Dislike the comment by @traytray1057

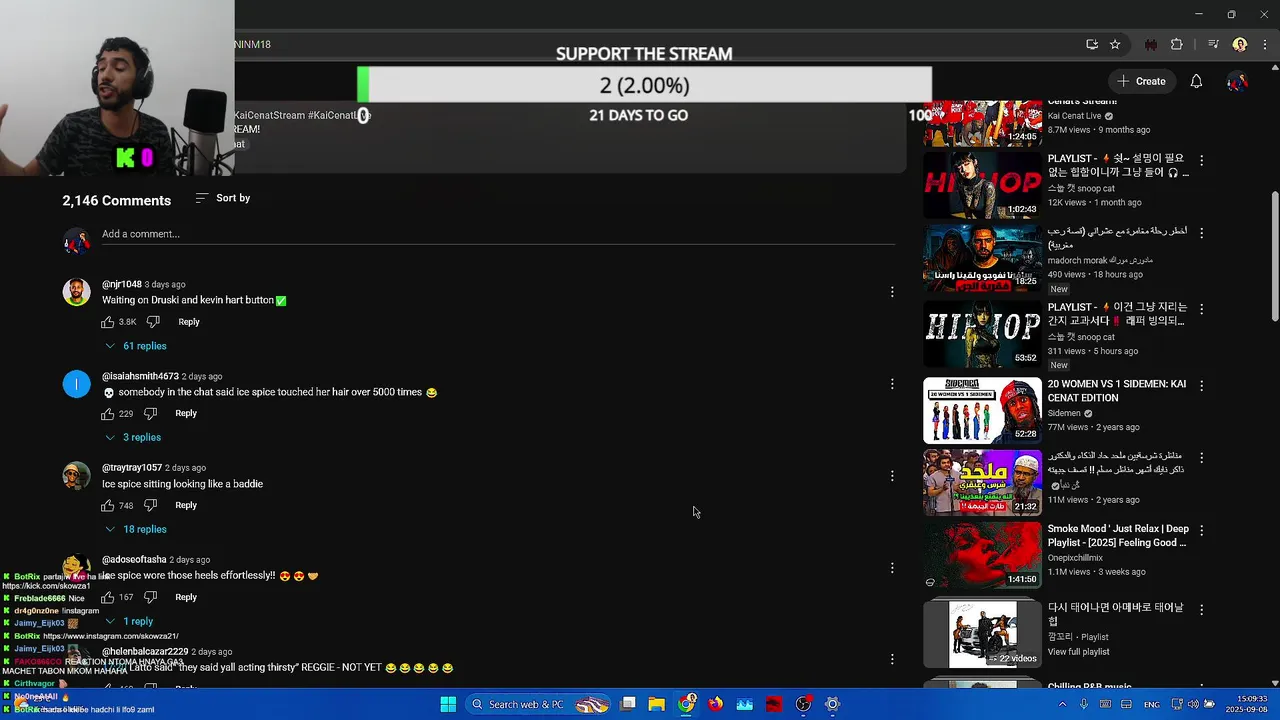(x=151, y=505)
